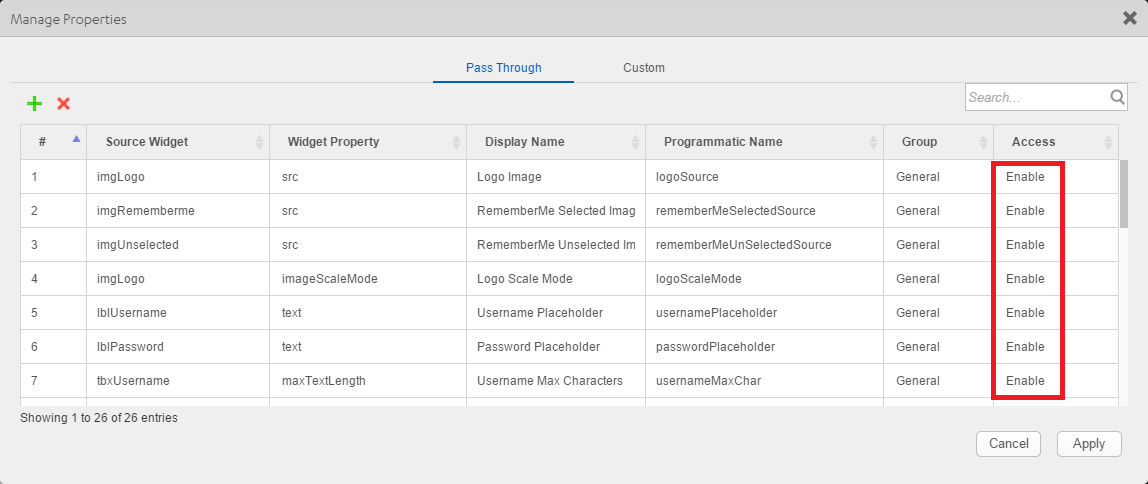Click the table vertical scrollbar thumb
Viewport: 1148px width, 484px height.
tap(1124, 194)
